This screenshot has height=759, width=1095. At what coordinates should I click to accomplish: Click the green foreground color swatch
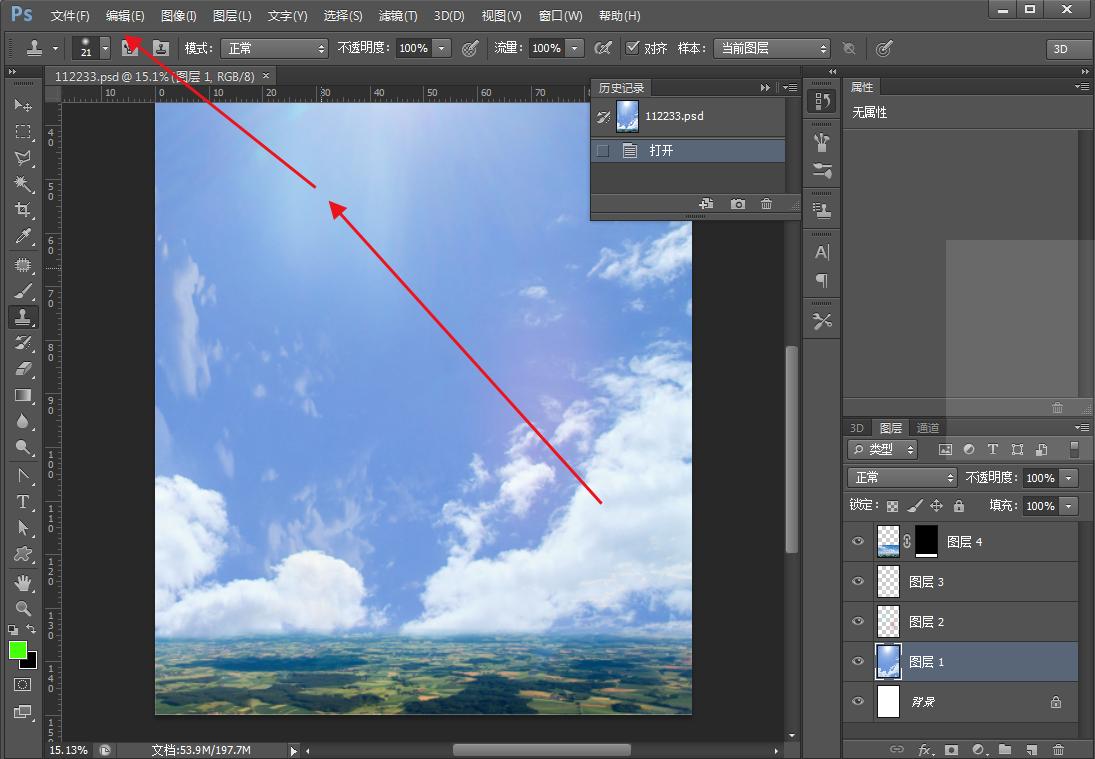pos(15,650)
